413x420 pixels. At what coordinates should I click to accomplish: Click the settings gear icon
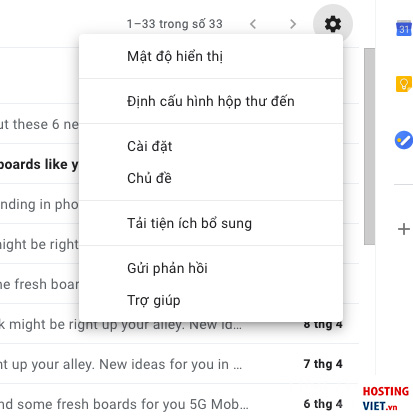tap(333, 24)
